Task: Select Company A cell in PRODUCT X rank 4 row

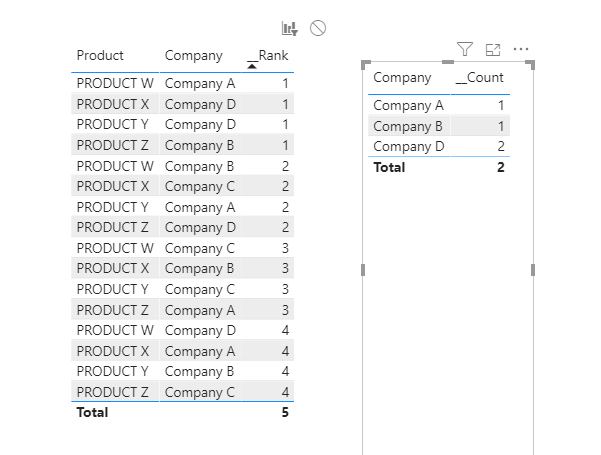Action: [200, 352]
